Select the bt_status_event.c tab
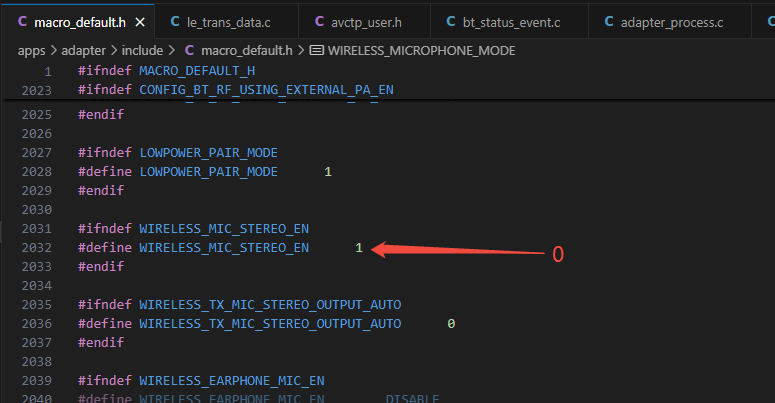 click(509, 22)
